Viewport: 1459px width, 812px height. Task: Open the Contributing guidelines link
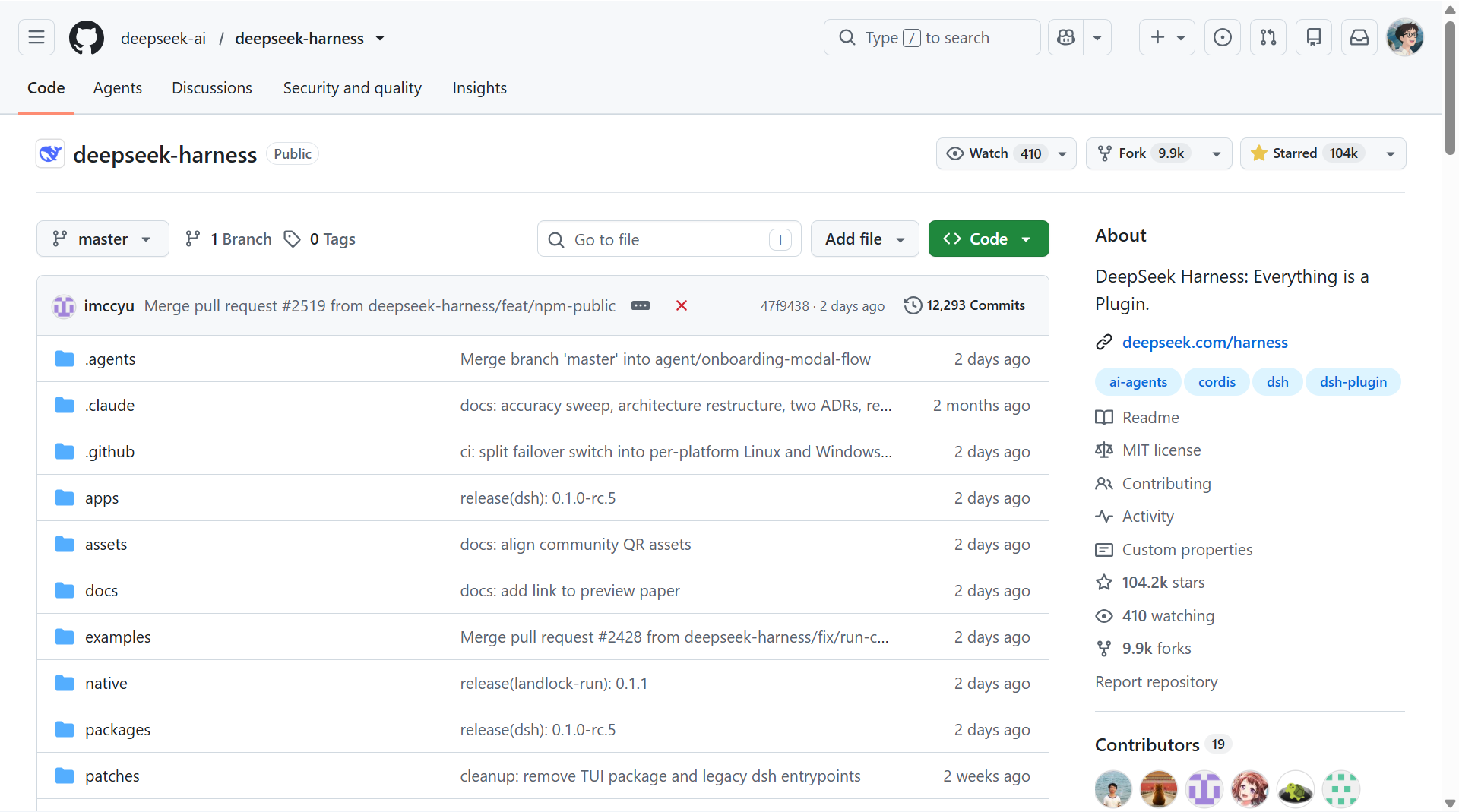(x=1166, y=484)
